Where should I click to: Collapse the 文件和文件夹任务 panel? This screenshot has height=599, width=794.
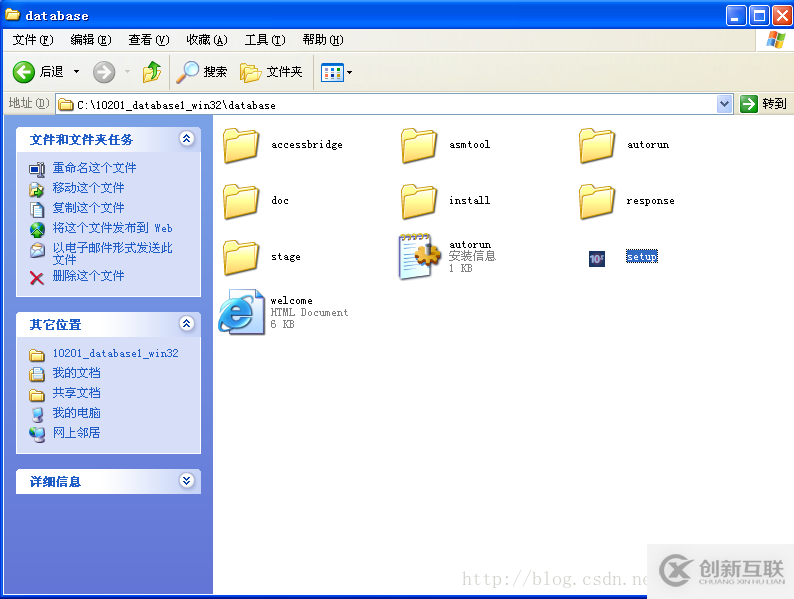click(186, 138)
